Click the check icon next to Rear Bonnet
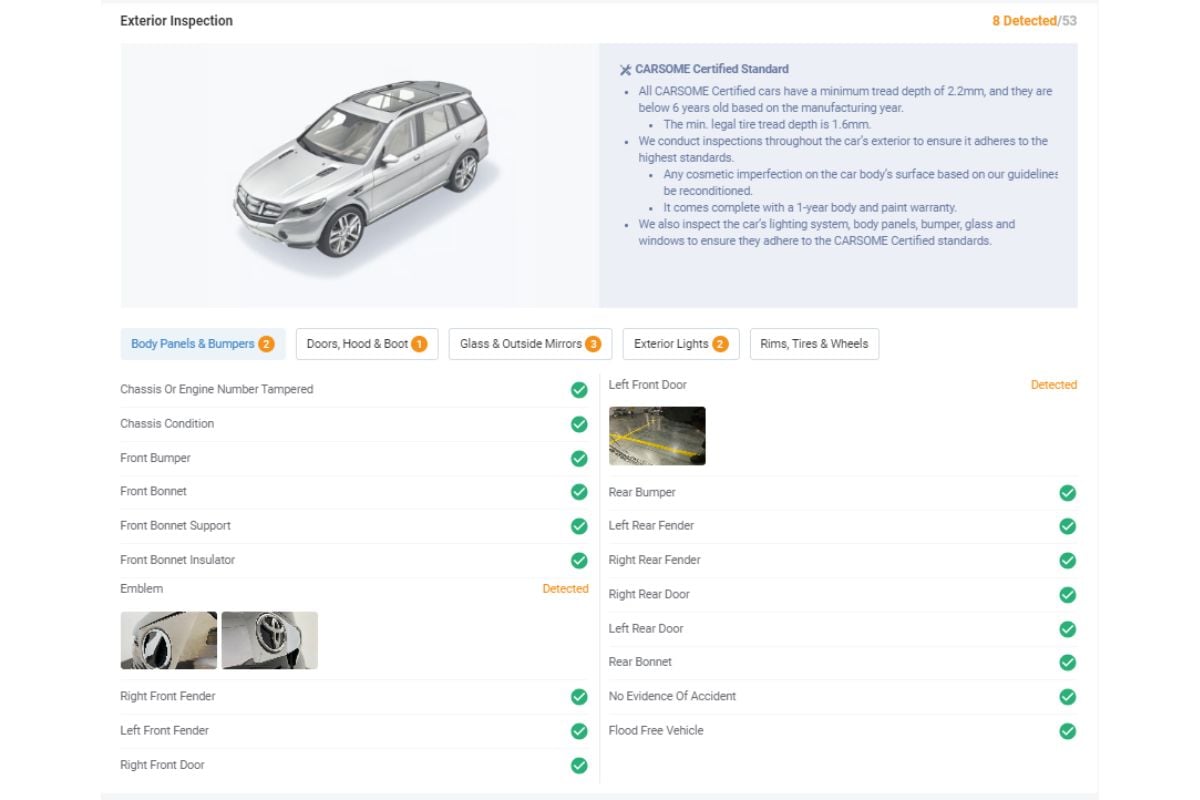 (1067, 662)
